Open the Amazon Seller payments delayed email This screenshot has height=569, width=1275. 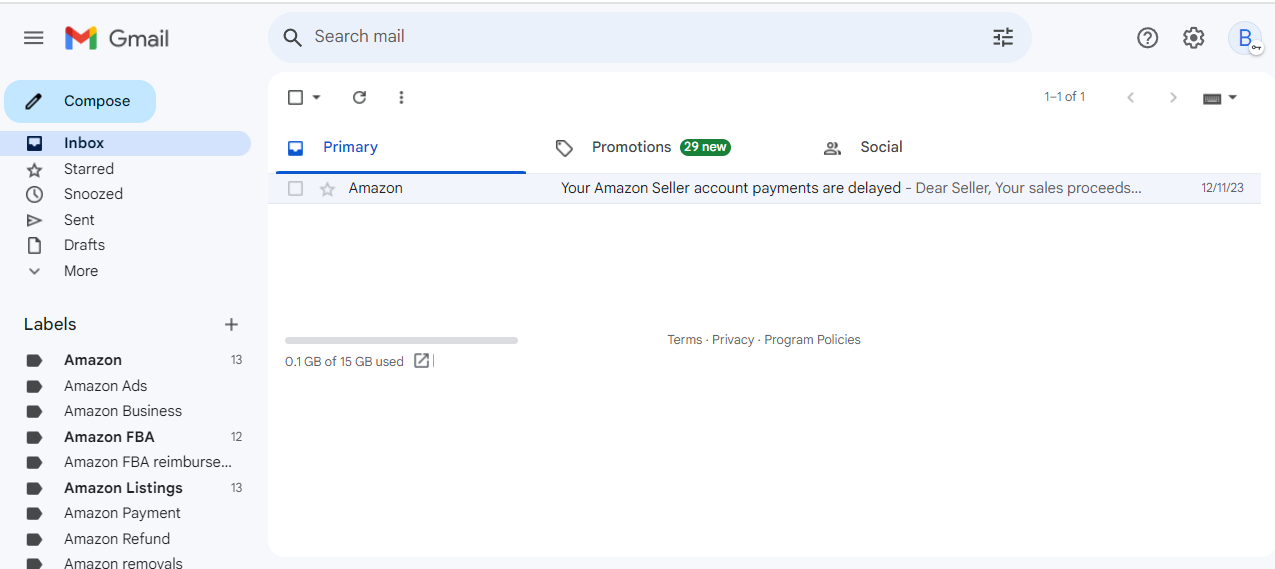coord(764,188)
